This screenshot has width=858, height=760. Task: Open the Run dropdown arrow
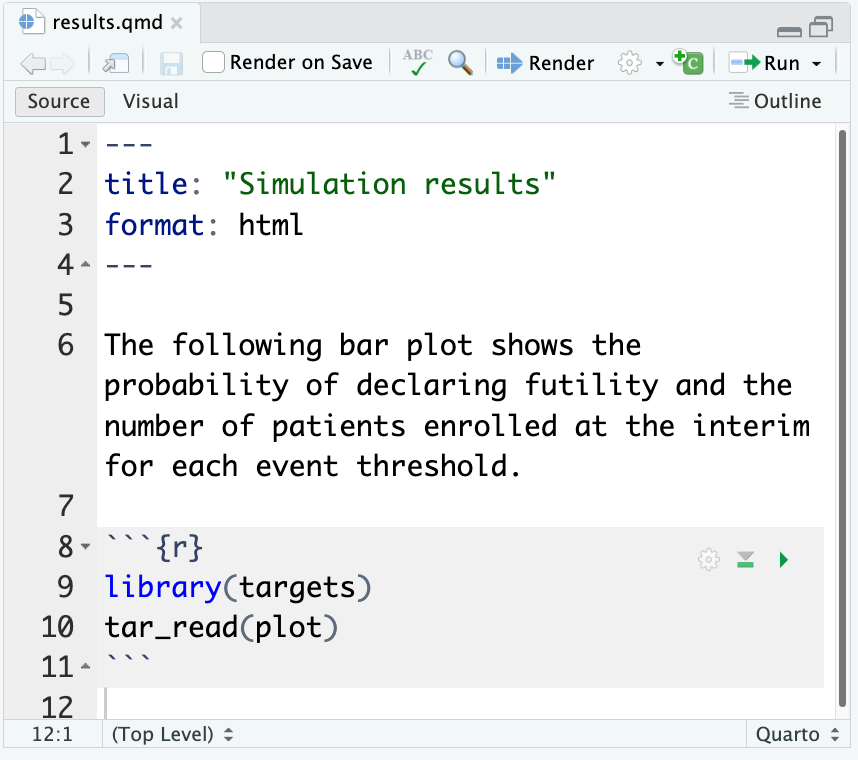816,64
